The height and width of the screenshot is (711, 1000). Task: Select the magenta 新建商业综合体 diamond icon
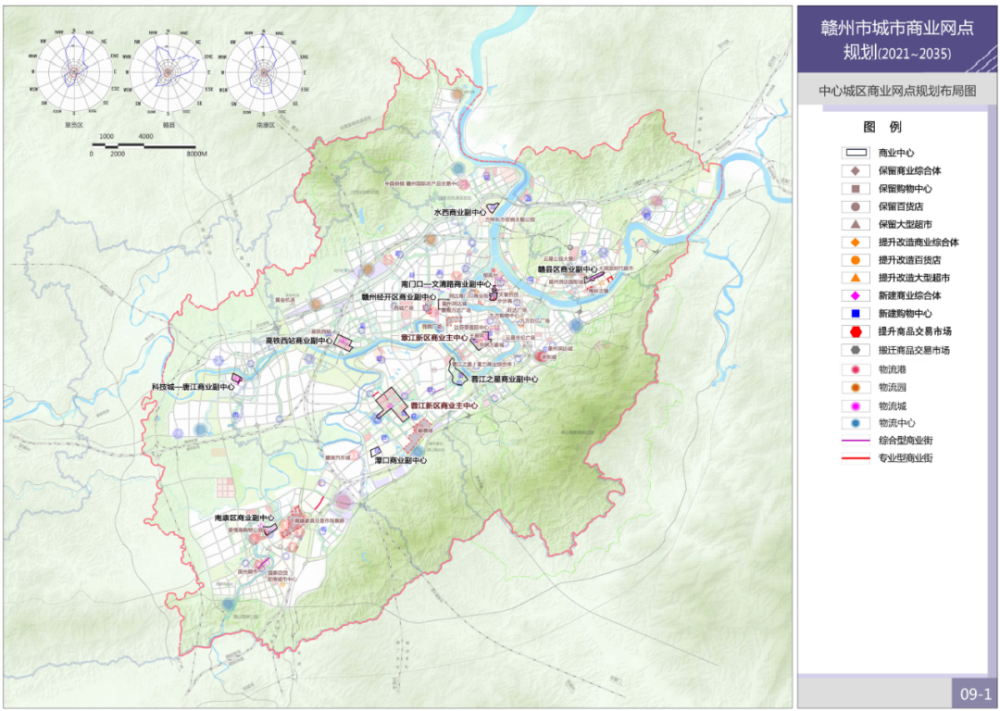855,296
